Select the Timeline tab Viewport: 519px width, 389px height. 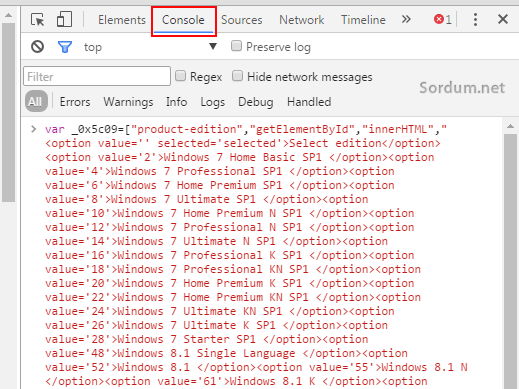point(363,20)
